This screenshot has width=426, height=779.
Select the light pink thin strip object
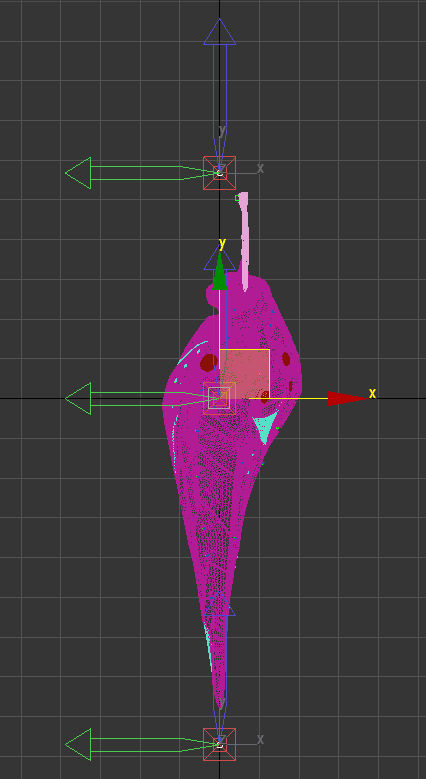244,241
